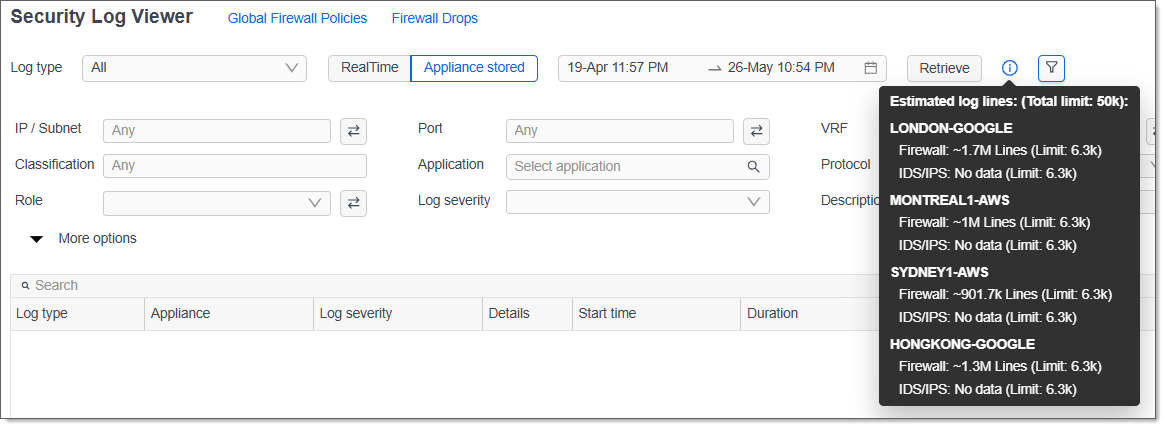1165x428 pixels.
Task: Focus the Classification input field
Action: click(235, 166)
